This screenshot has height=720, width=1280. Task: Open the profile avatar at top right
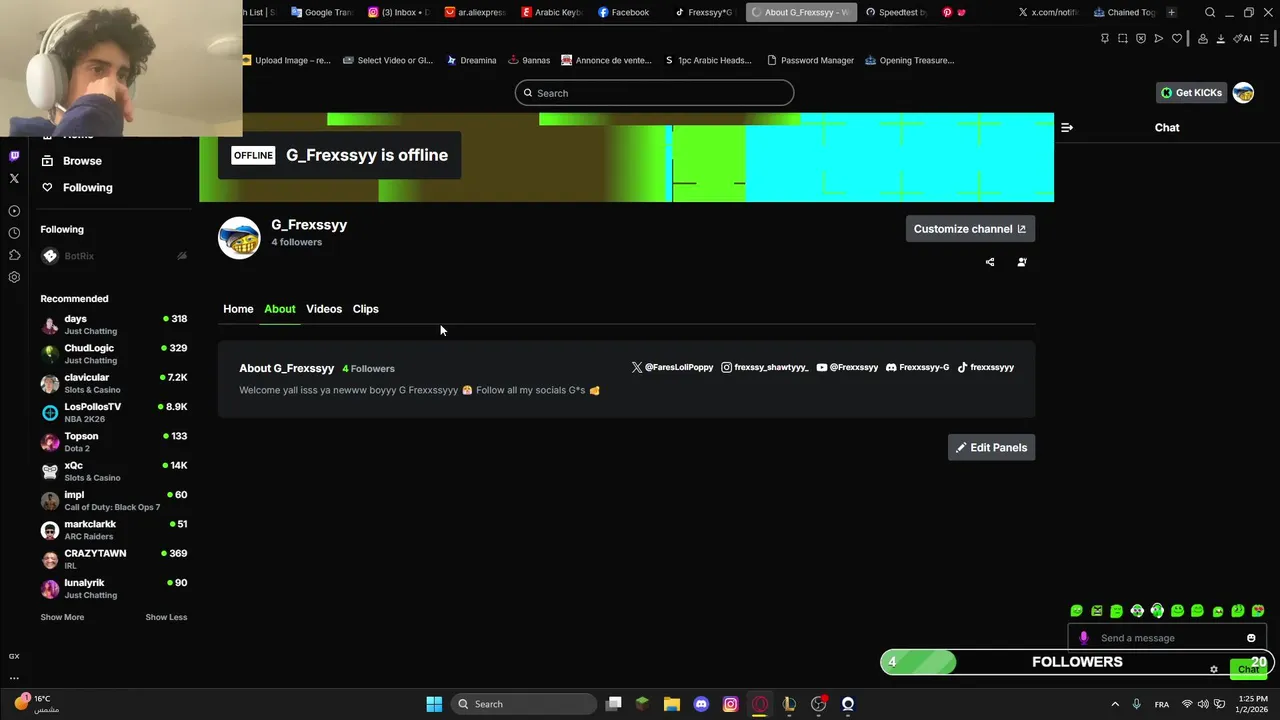[x=1243, y=93]
